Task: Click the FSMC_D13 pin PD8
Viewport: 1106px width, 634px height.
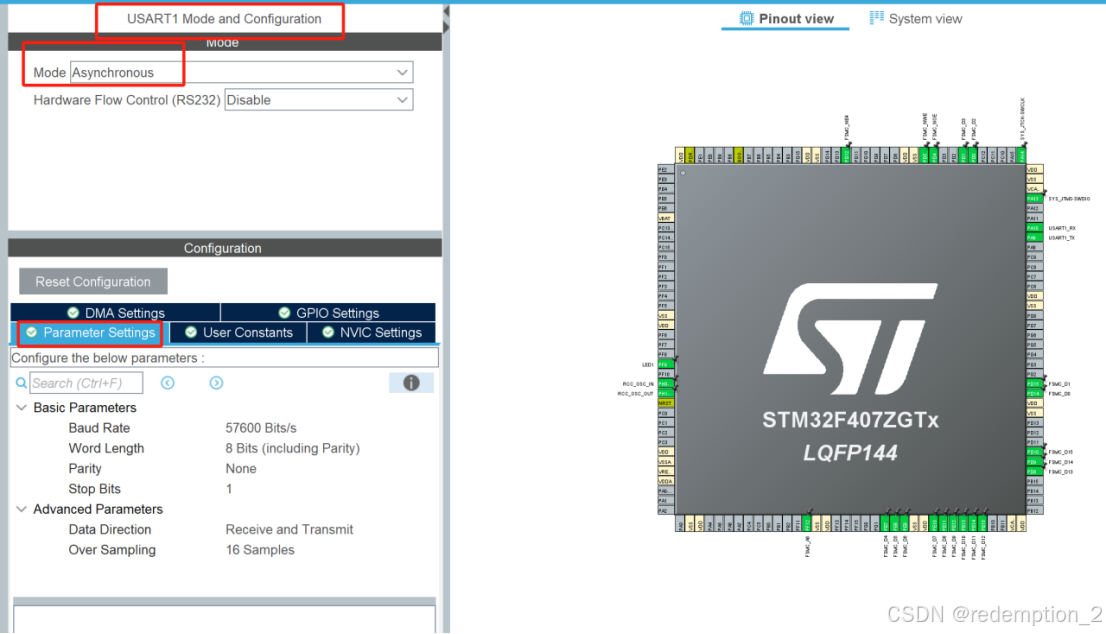Action: pyautogui.click(x=1034, y=472)
